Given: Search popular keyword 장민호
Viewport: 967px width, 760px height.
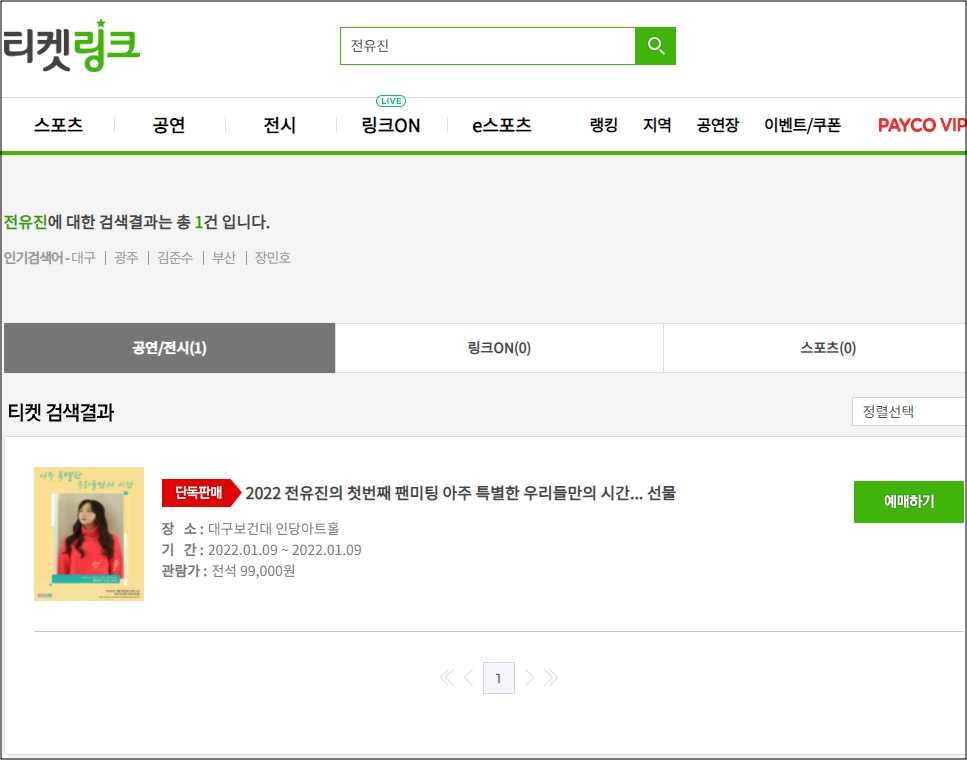Looking at the screenshot, I should [x=273, y=257].
